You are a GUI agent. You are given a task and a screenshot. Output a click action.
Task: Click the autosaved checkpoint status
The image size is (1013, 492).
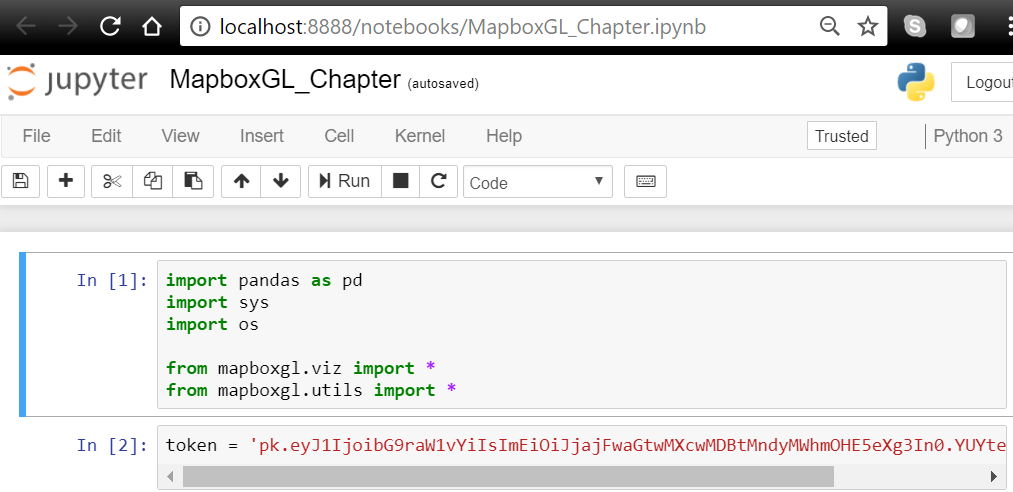click(x=443, y=84)
